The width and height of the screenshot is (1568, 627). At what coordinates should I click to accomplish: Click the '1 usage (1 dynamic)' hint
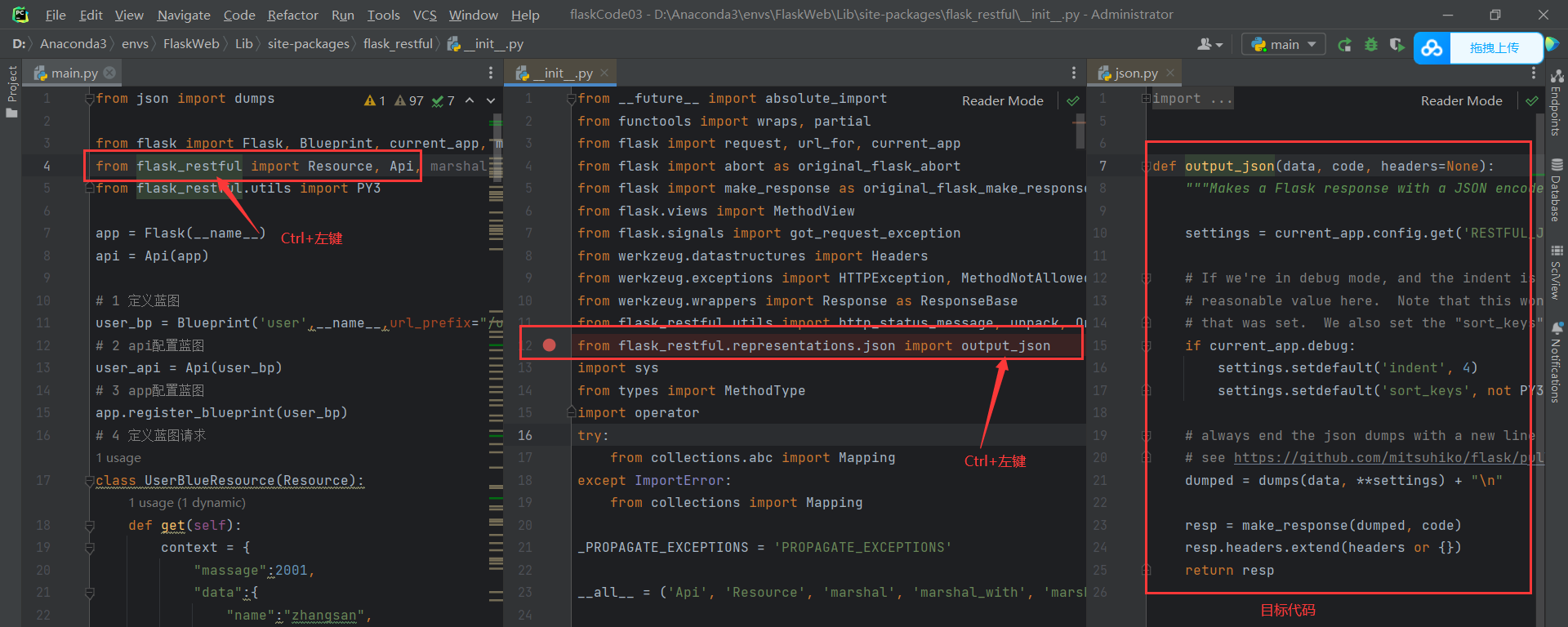coord(187,503)
